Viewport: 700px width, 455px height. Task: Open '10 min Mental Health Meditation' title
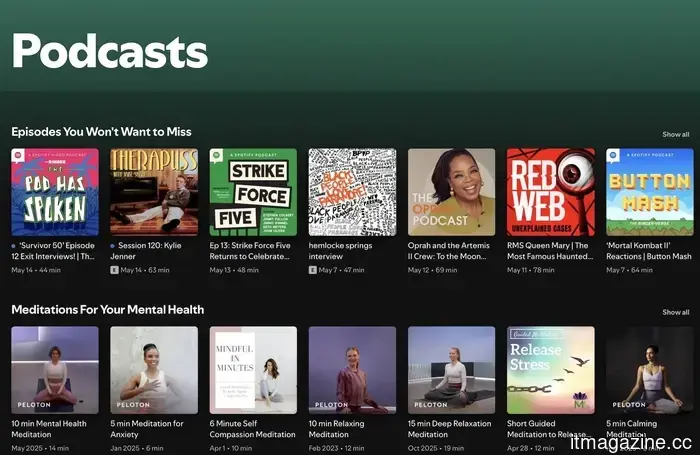click(49, 429)
